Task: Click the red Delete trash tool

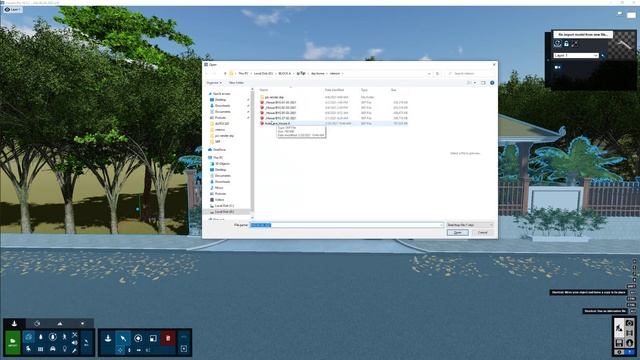Action: (x=168, y=338)
